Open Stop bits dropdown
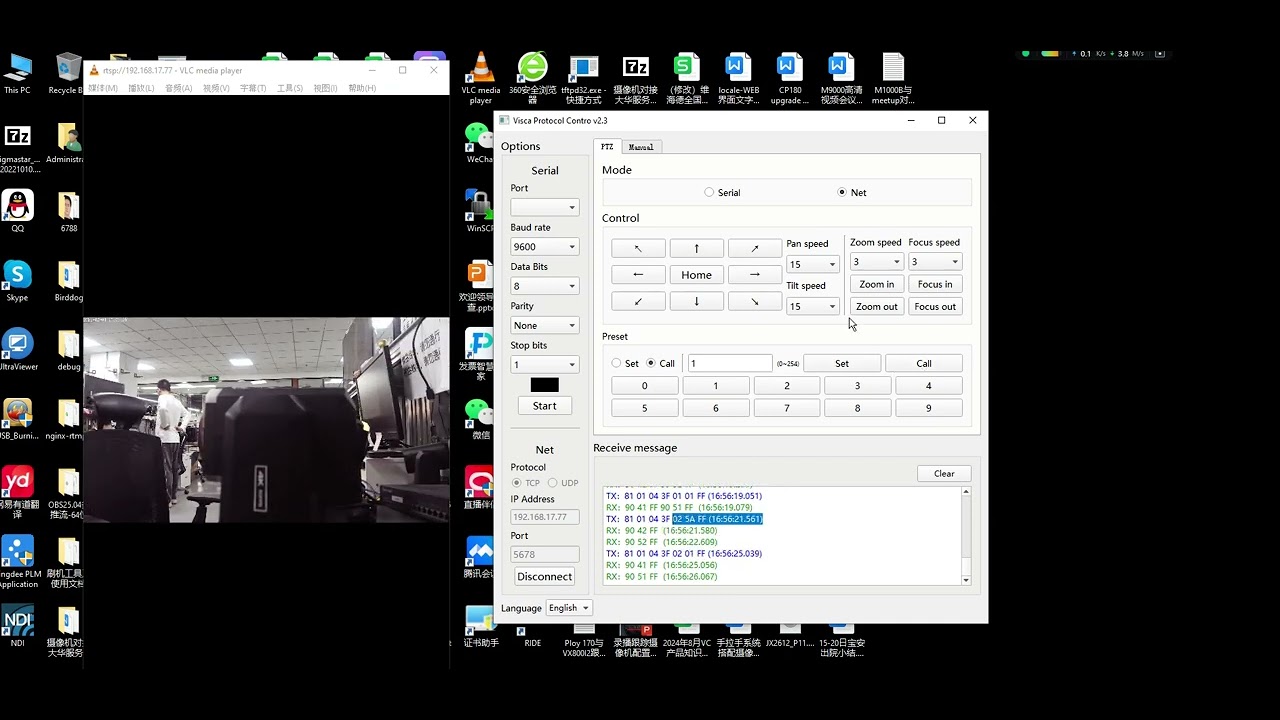The height and width of the screenshot is (720, 1280). coord(544,365)
